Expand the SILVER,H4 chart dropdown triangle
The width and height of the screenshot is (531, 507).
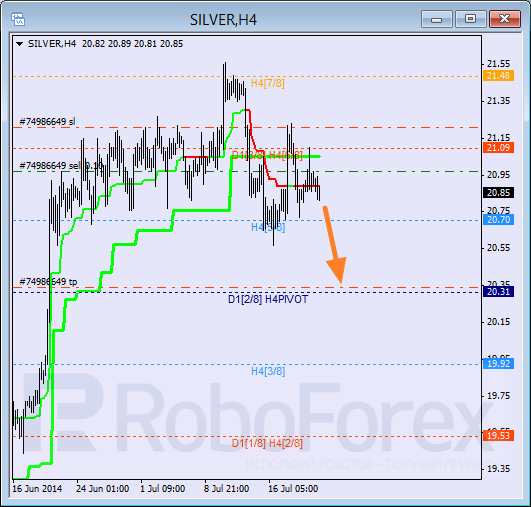point(20,44)
